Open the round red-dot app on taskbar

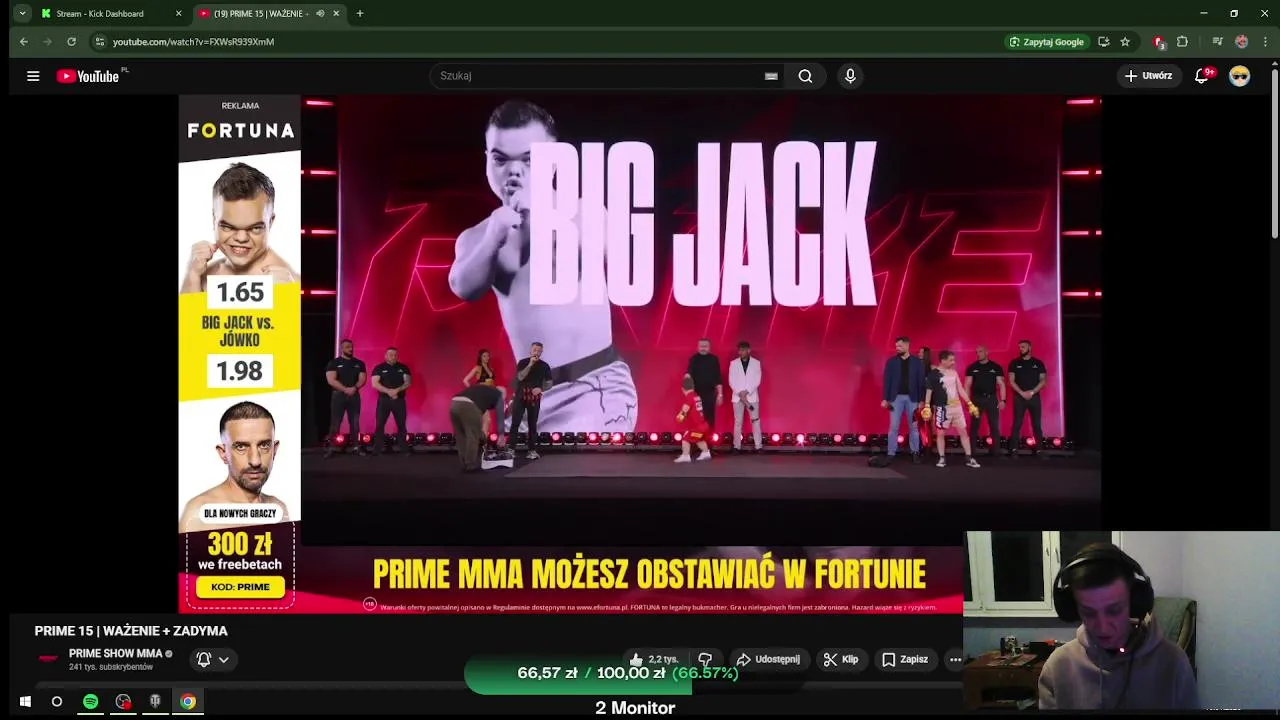click(123, 702)
